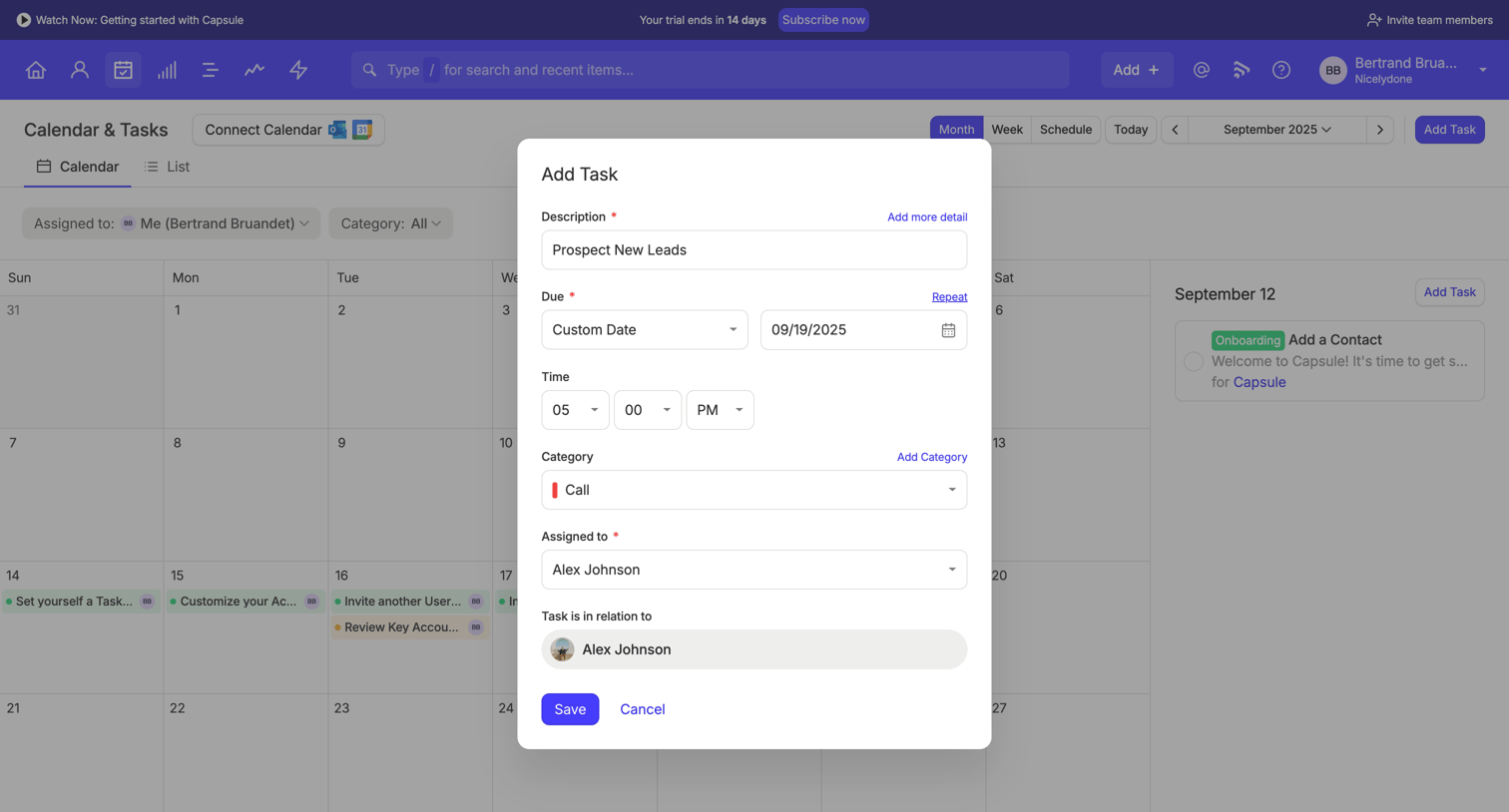Switch to the Calendar tab
Screen dimensions: 1509x812
(78, 167)
